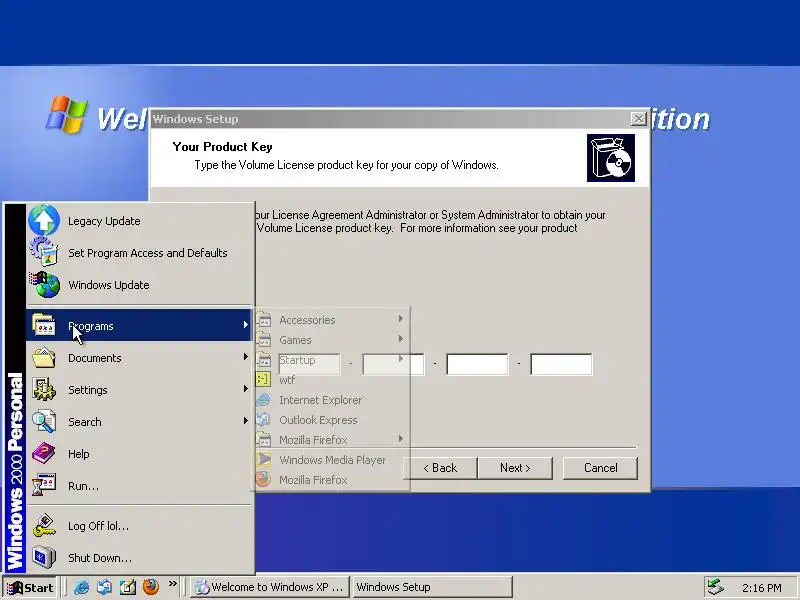Click Next in Windows Setup dialog
800x600 pixels.
pyautogui.click(x=515, y=468)
